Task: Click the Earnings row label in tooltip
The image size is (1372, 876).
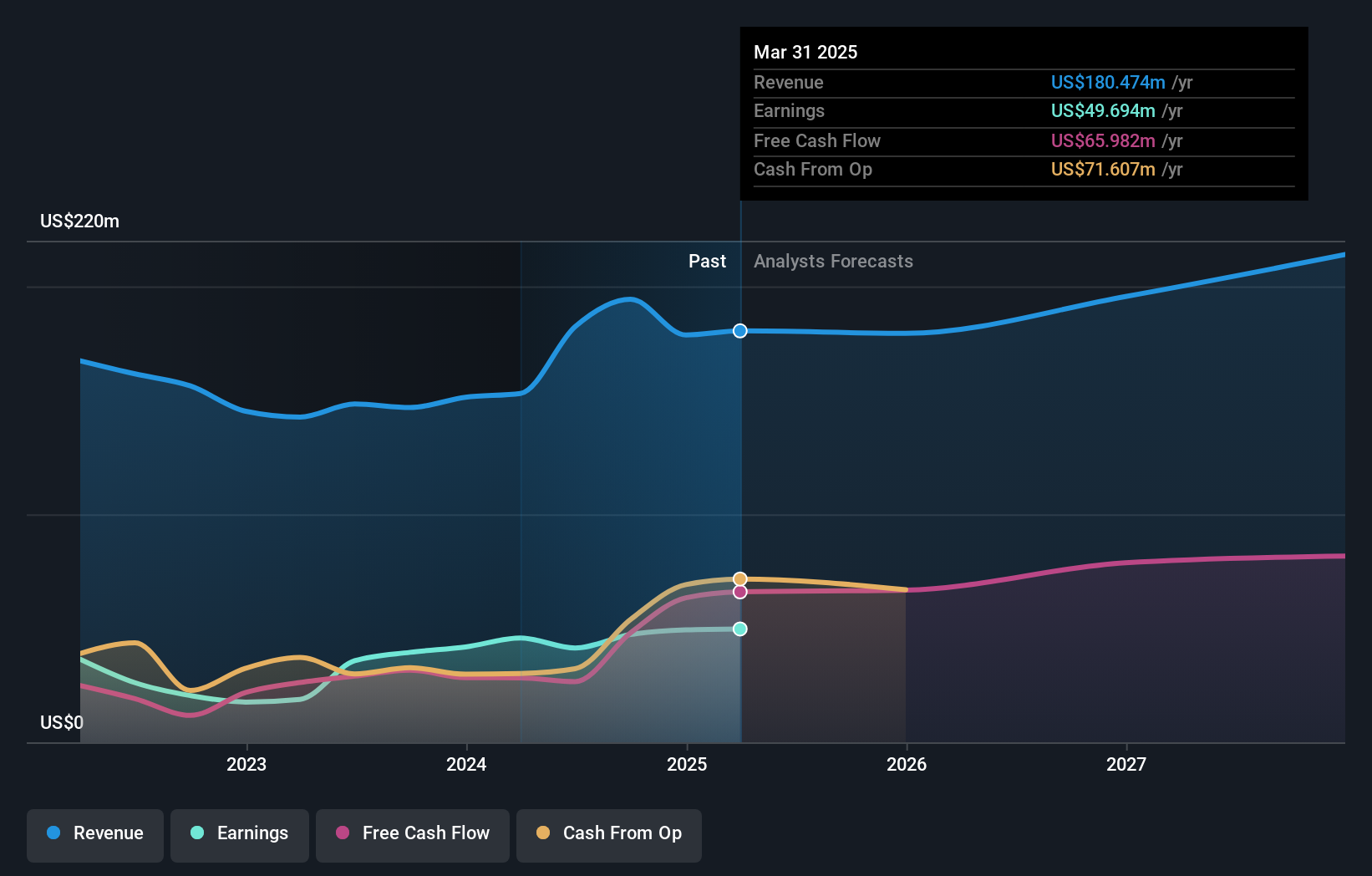Action: [x=789, y=111]
